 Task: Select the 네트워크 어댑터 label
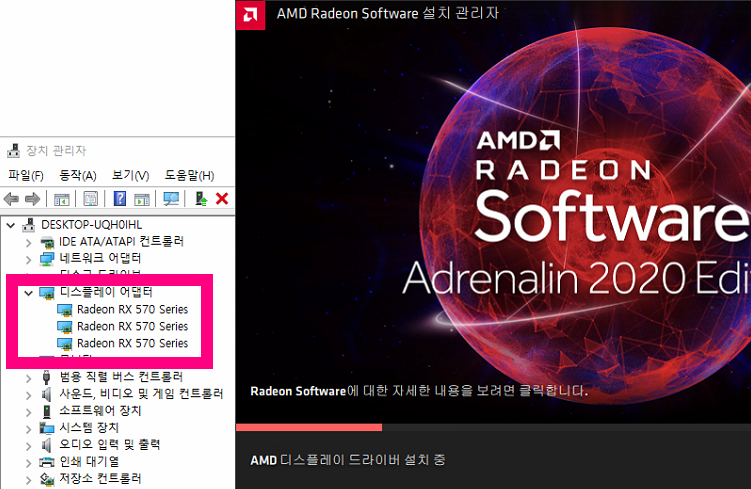click(100, 259)
